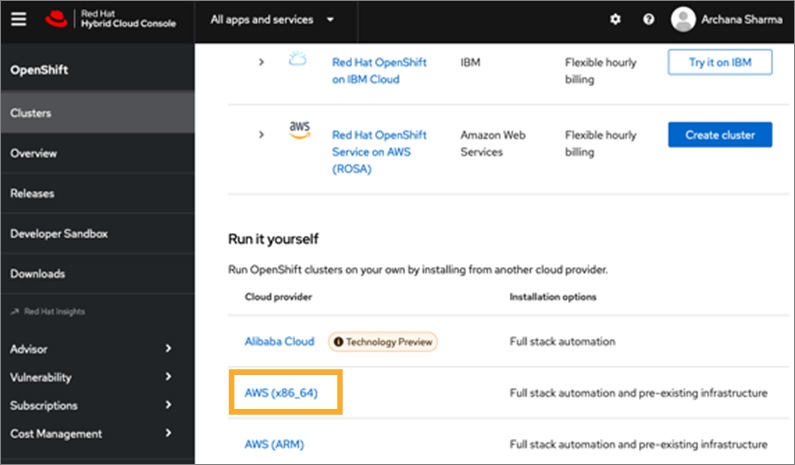Go to Overview in sidebar
The width and height of the screenshot is (795, 465).
click(97, 153)
